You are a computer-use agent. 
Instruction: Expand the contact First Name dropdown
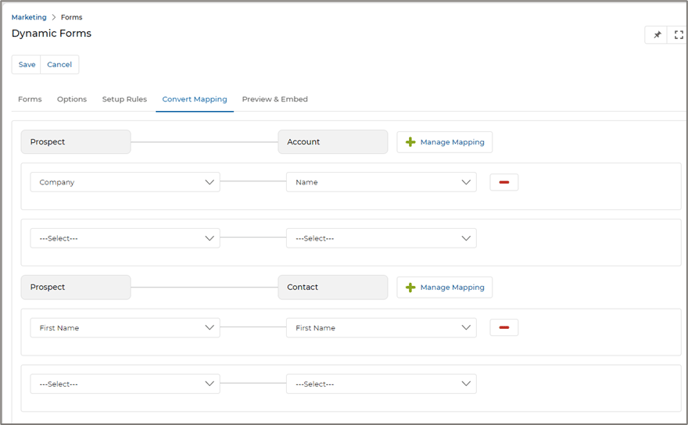point(380,328)
